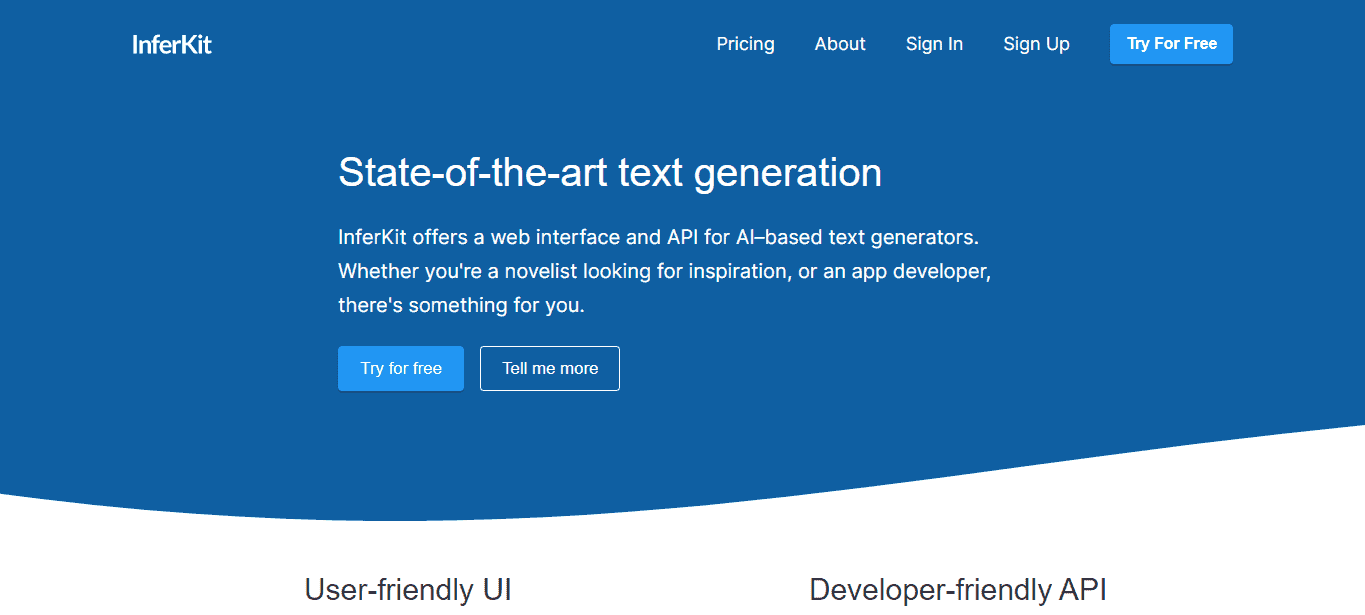Select the hero description paragraph text
The image size is (1365, 615).
pos(664,270)
